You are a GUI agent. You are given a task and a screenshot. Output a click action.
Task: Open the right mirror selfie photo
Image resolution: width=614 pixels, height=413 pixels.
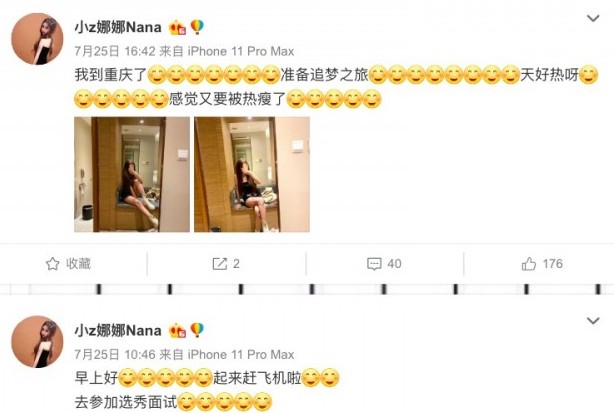coord(252,174)
